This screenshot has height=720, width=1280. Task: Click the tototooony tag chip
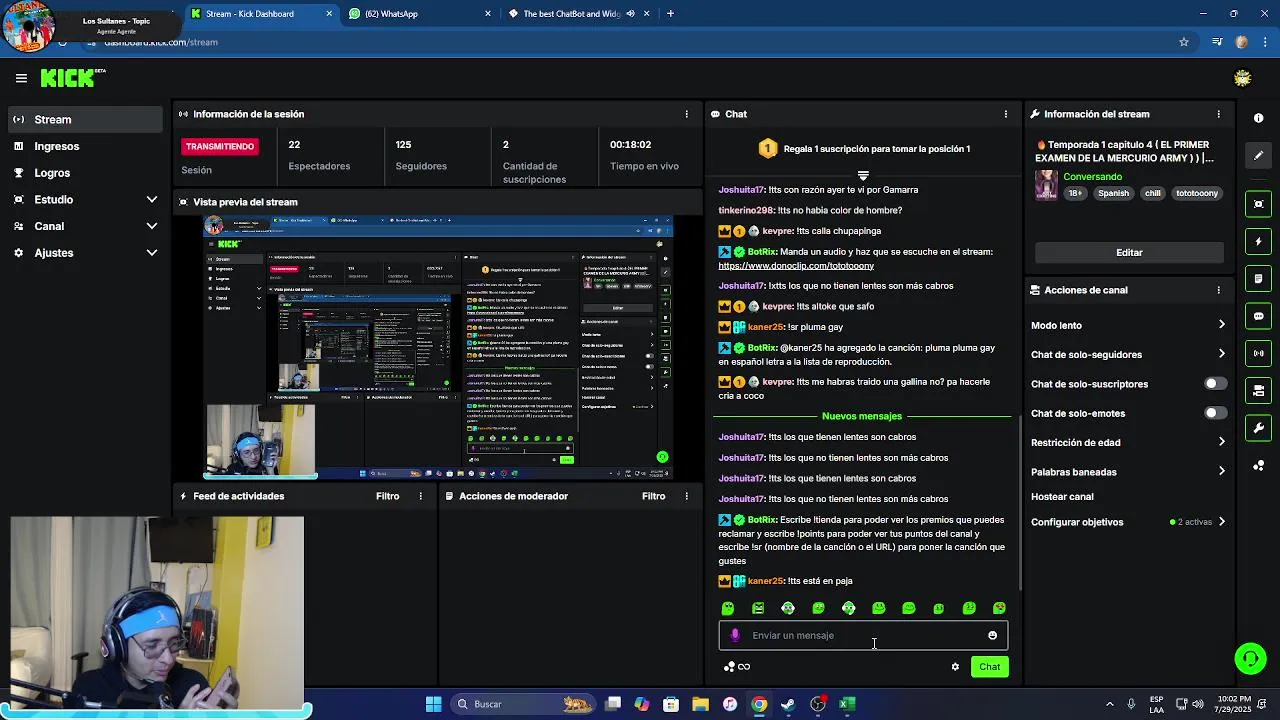coord(1196,193)
